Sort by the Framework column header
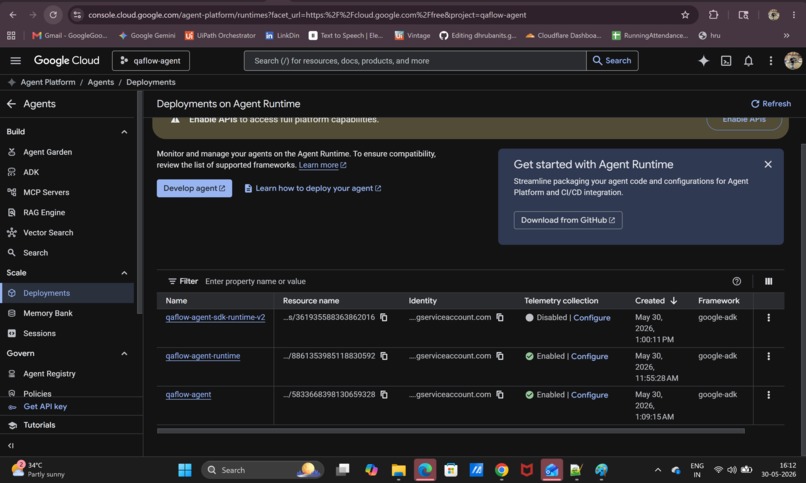Image resolution: width=806 pixels, height=483 pixels. (x=719, y=301)
